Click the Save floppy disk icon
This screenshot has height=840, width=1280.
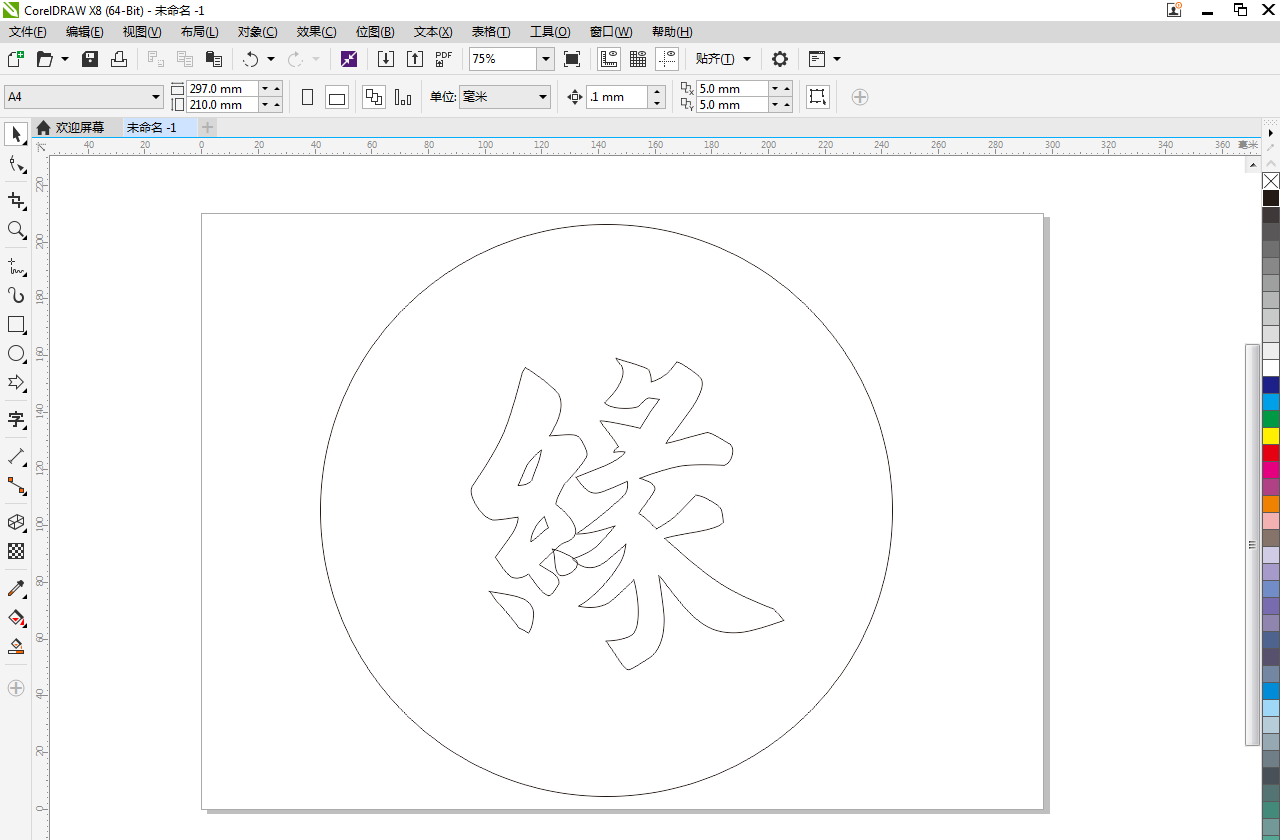coord(90,59)
